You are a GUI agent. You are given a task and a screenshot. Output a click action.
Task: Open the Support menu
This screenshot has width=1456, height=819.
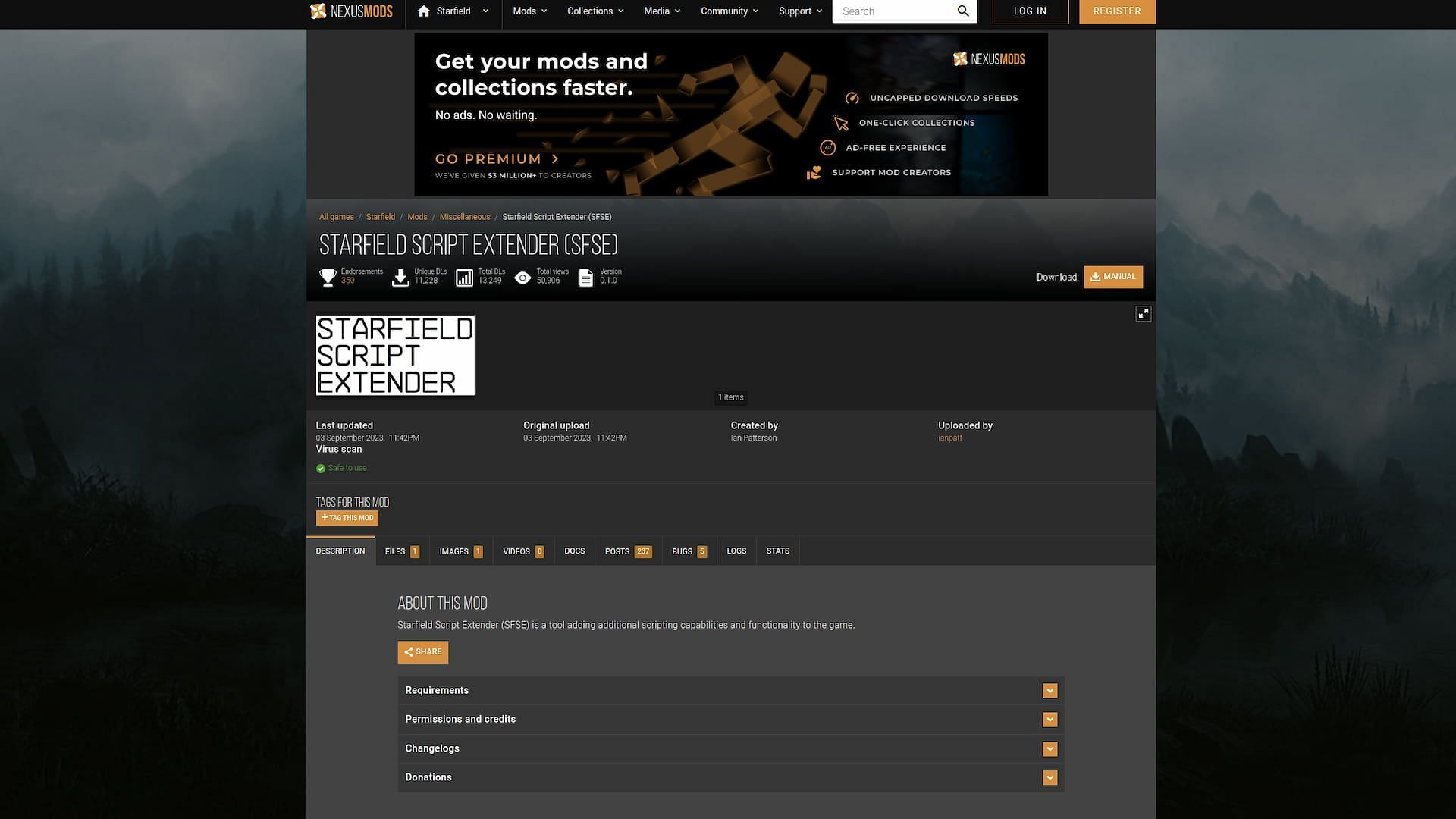(x=801, y=11)
